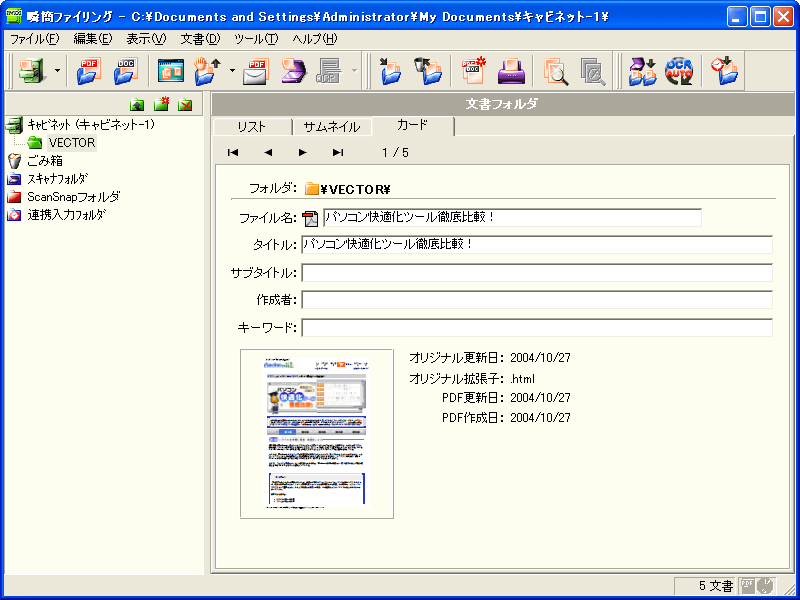Open the hand-folder icon dropdown arrow

click(232, 72)
